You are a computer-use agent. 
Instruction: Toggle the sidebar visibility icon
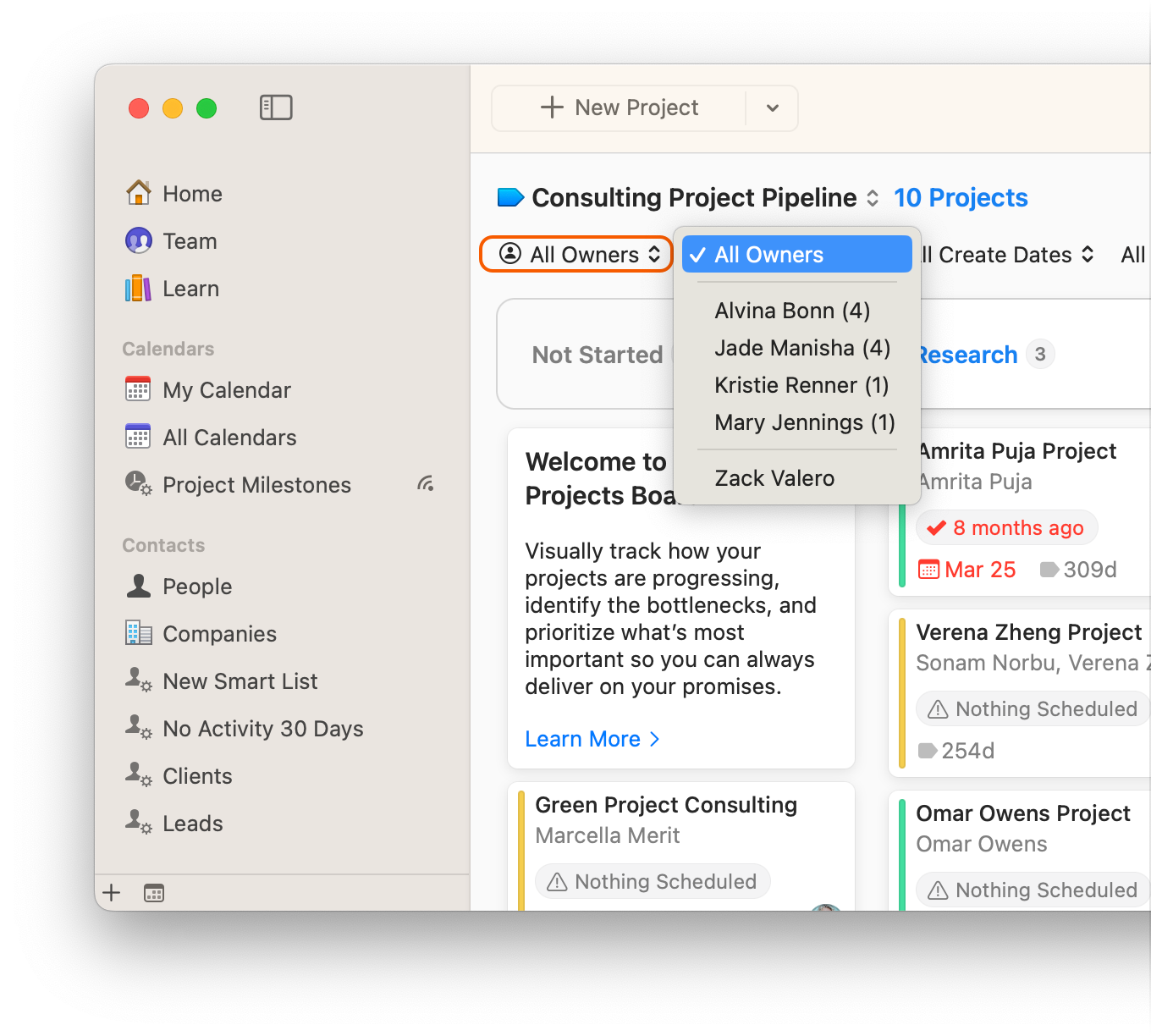pyautogui.click(x=276, y=107)
